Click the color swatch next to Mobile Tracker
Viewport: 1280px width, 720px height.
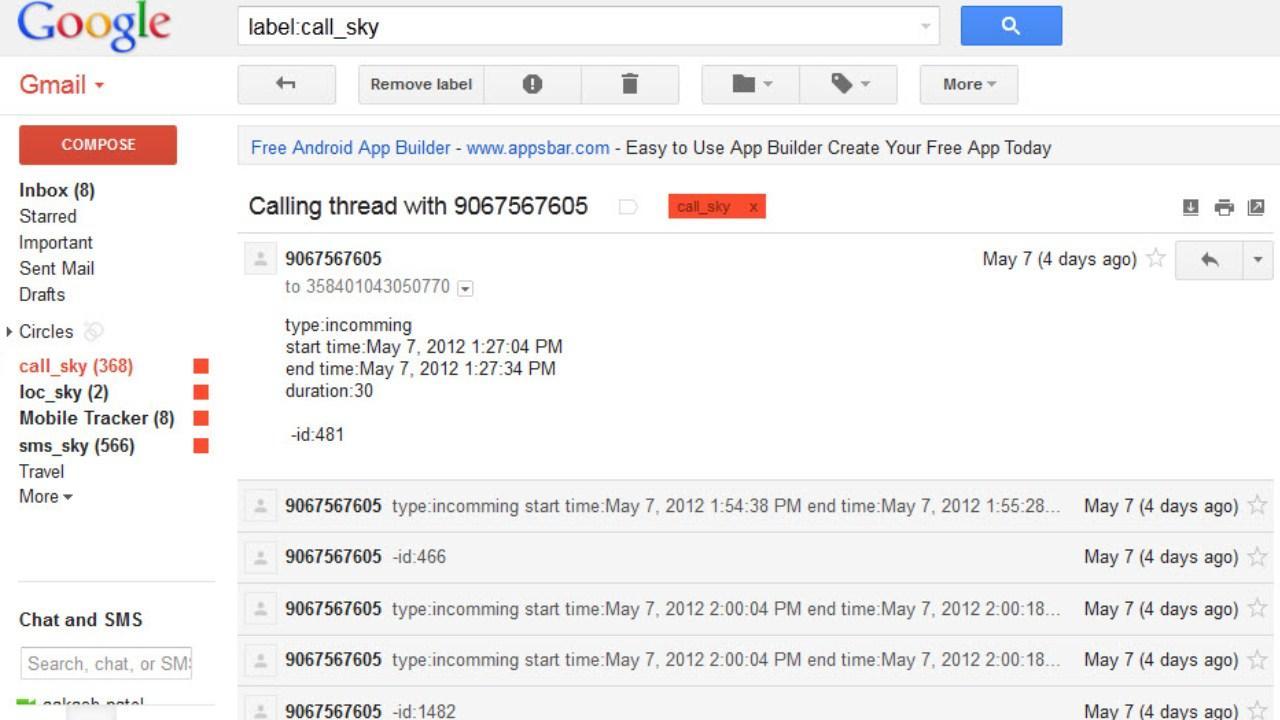(201, 418)
